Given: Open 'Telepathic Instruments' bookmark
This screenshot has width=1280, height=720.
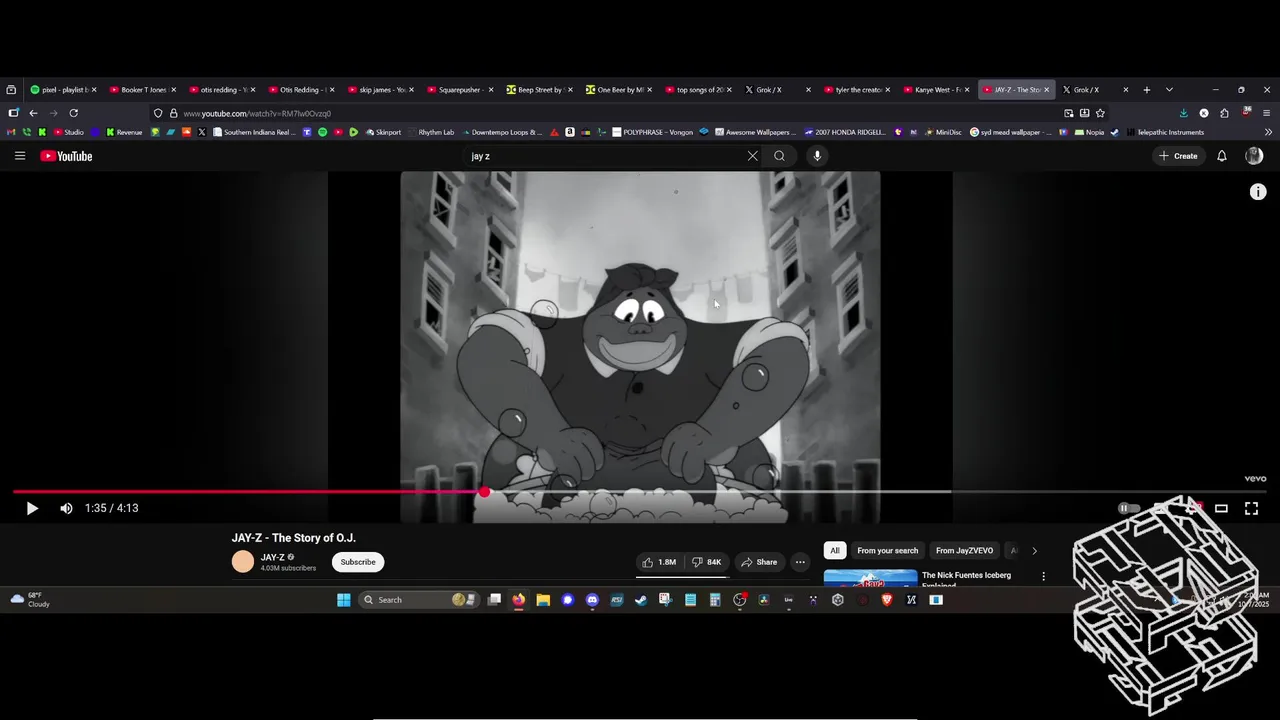Looking at the screenshot, I should pyautogui.click(x=1165, y=132).
